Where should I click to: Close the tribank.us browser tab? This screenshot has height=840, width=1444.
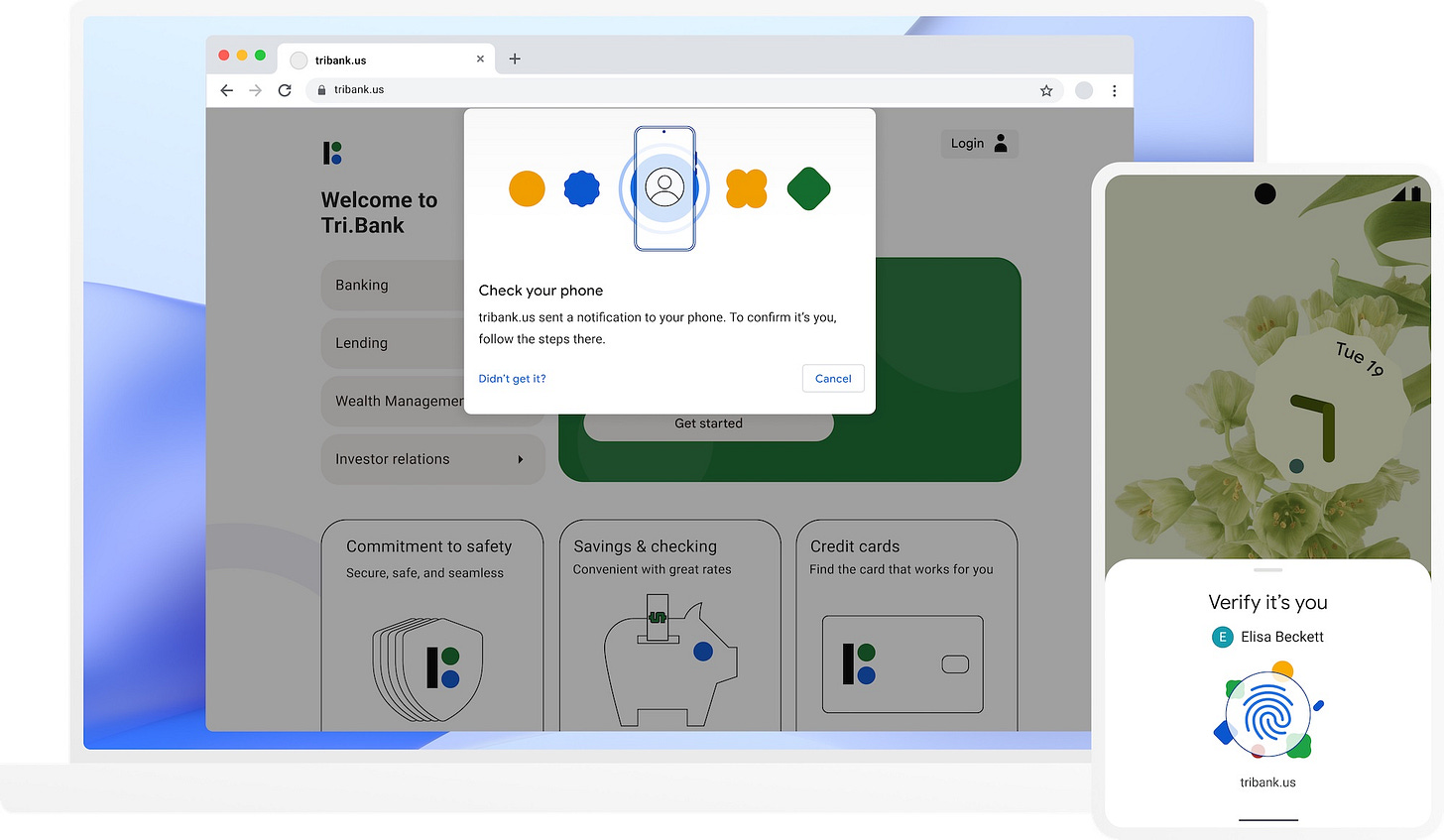click(x=480, y=60)
